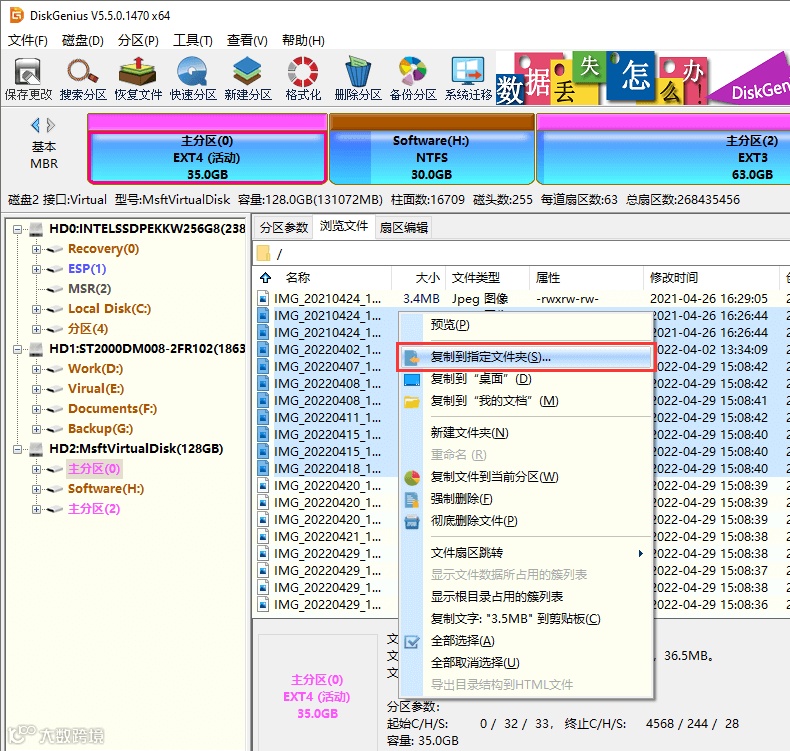This screenshot has width=790, height=751.
Task: Collapse the HD2:MsftVirtualDisk node
Action: [x=17, y=449]
